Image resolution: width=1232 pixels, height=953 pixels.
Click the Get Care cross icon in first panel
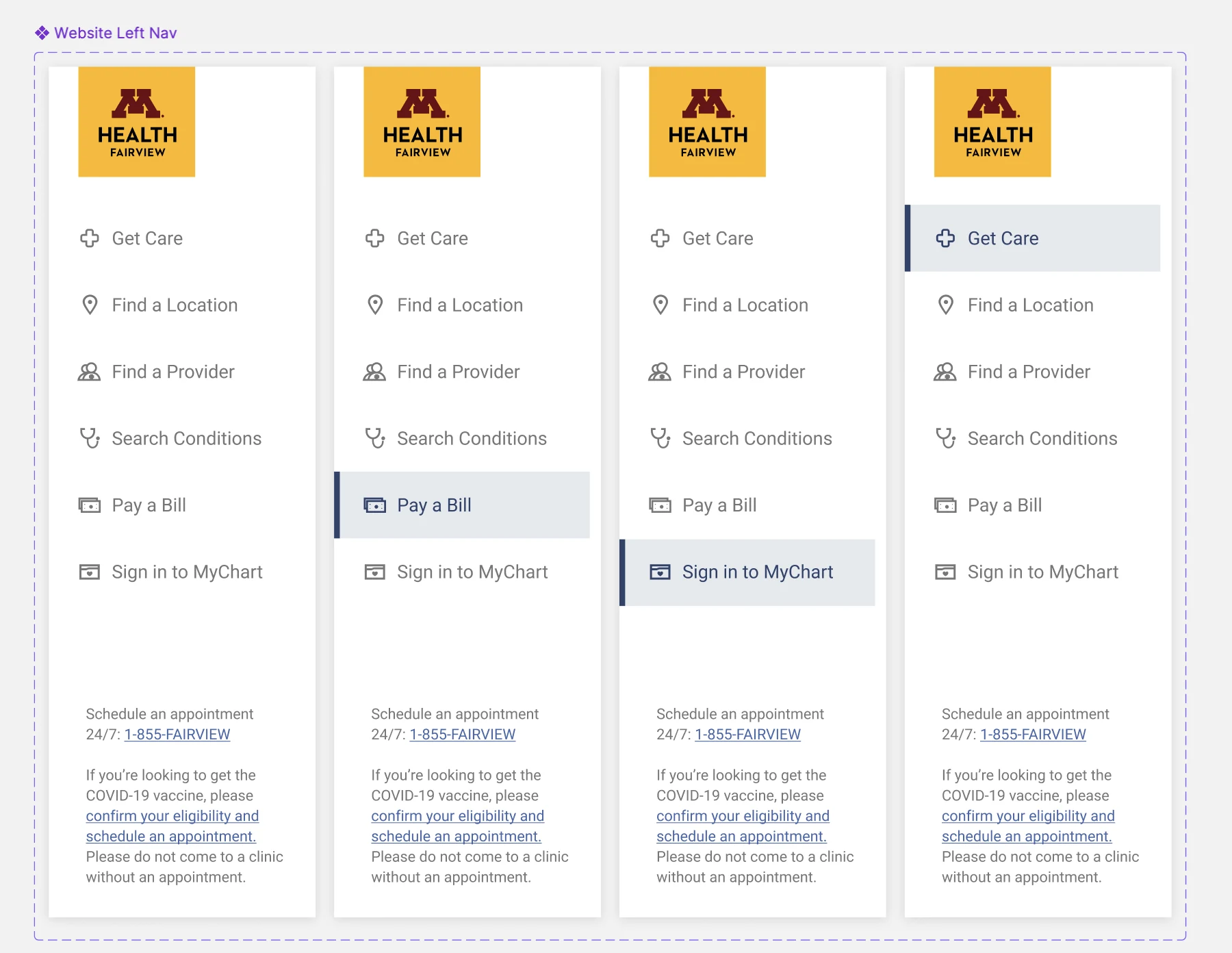point(90,238)
